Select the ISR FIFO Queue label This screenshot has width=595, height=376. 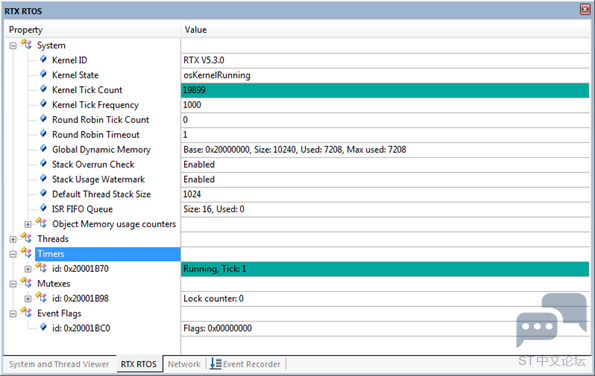[82, 209]
